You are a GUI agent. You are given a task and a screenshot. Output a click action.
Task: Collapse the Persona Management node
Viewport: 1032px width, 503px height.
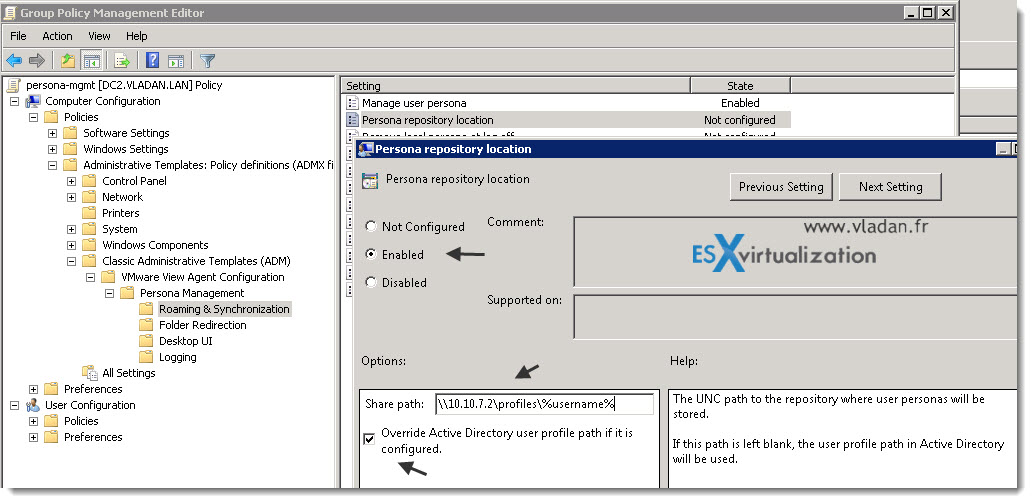pos(110,293)
